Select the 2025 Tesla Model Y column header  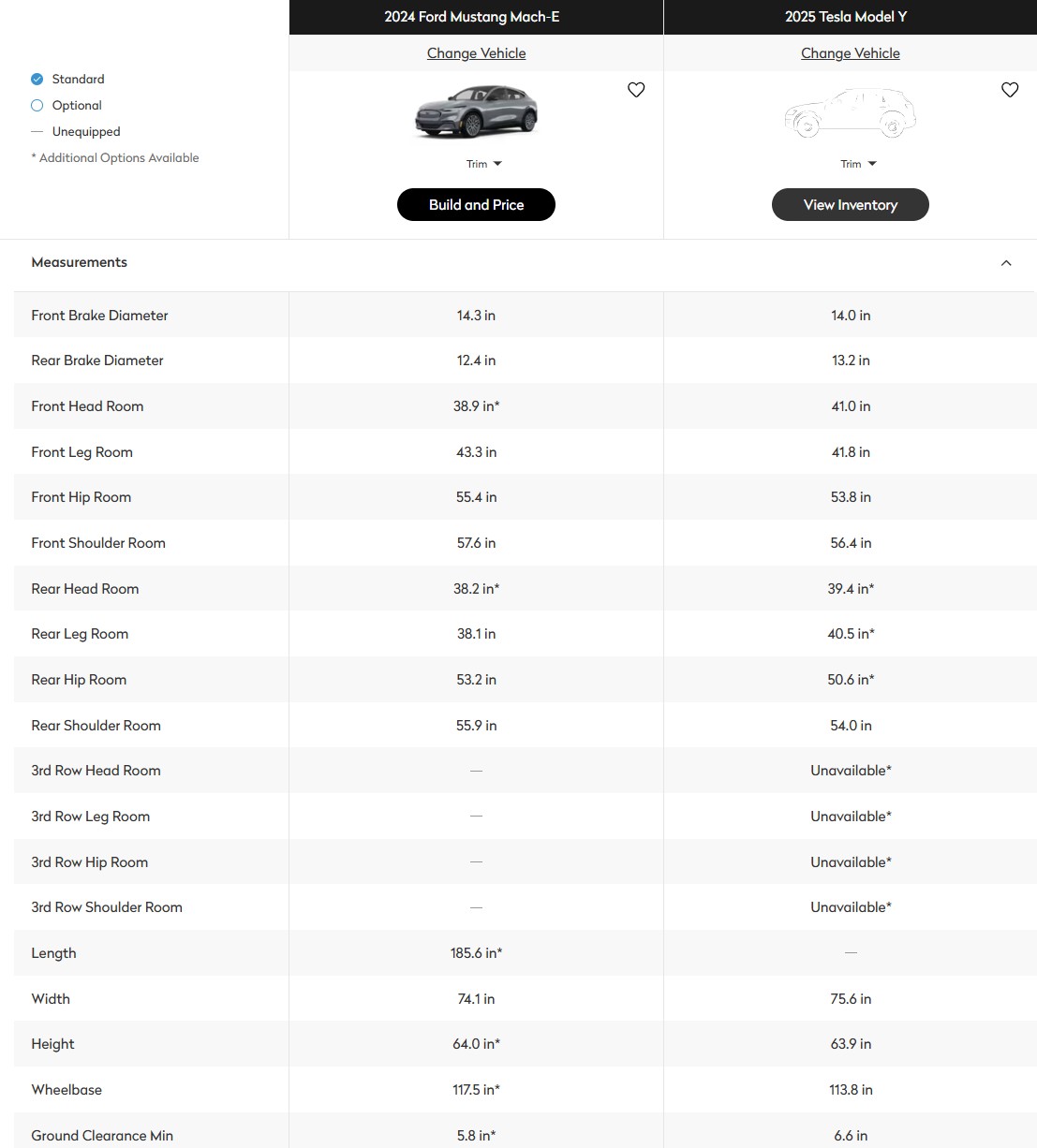click(846, 17)
